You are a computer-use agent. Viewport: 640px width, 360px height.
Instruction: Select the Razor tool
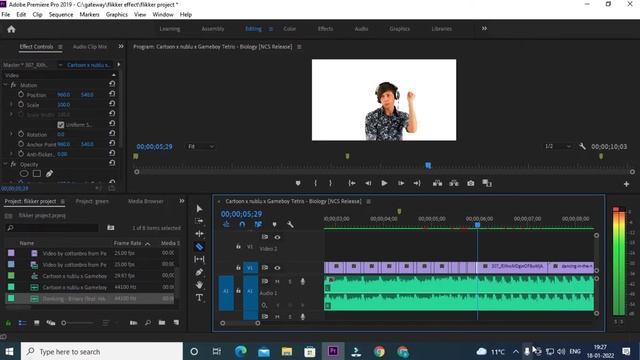point(199,247)
